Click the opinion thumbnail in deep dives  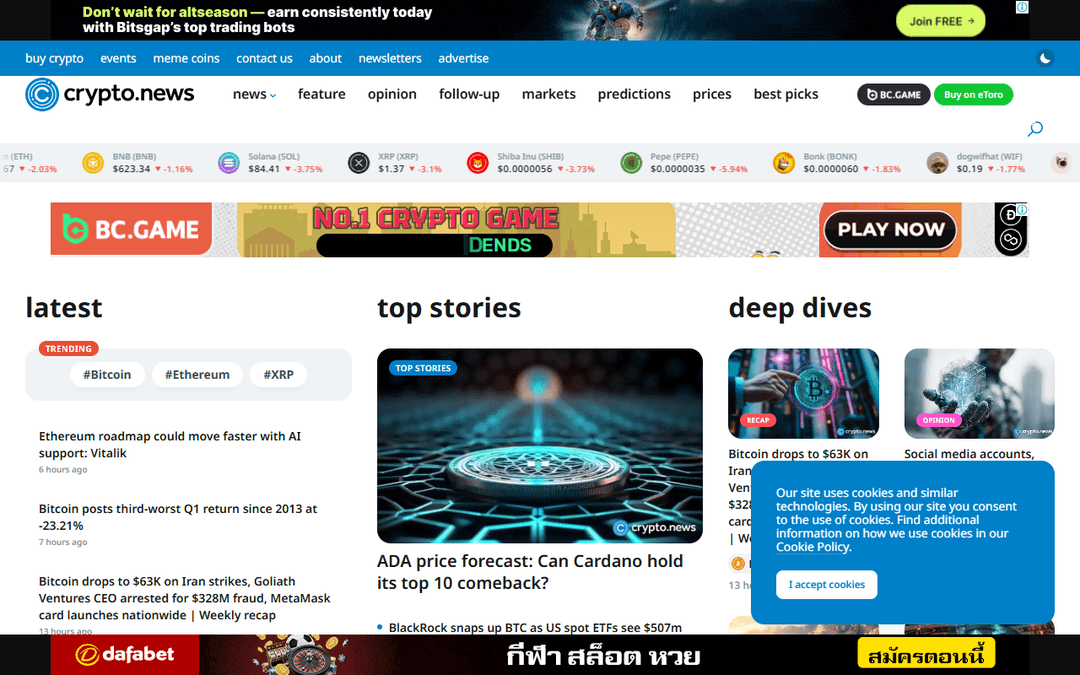pos(979,393)
